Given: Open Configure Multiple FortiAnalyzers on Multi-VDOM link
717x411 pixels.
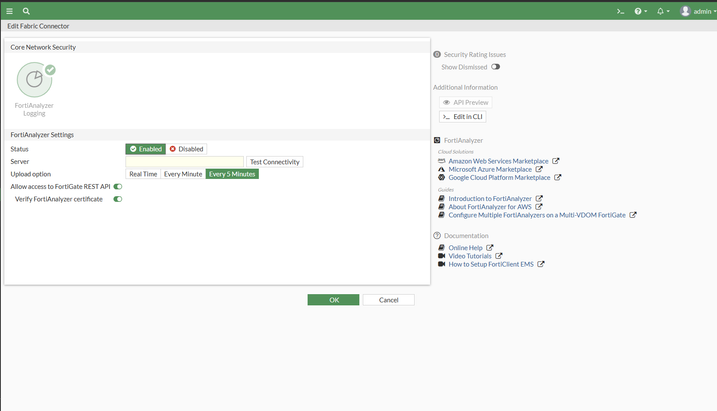Looking at the screenshot, I should pos(537,215).
